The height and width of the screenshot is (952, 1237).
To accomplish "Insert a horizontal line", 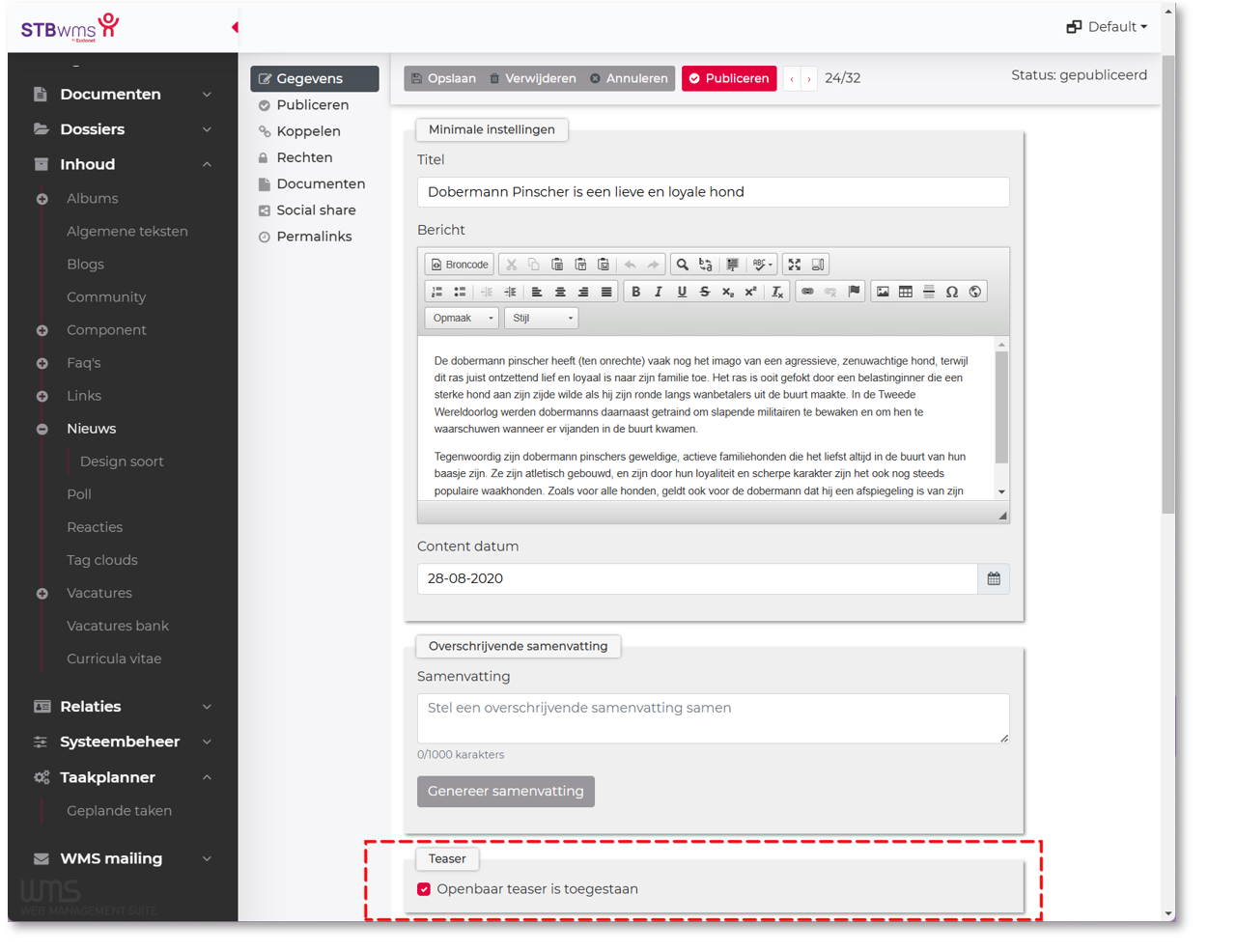I will [929, 292].
